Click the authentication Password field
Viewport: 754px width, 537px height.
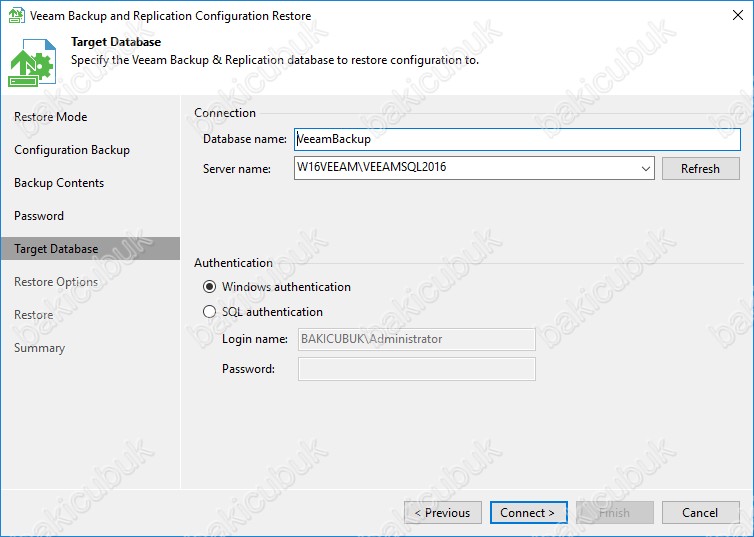(x=417, y=369)
